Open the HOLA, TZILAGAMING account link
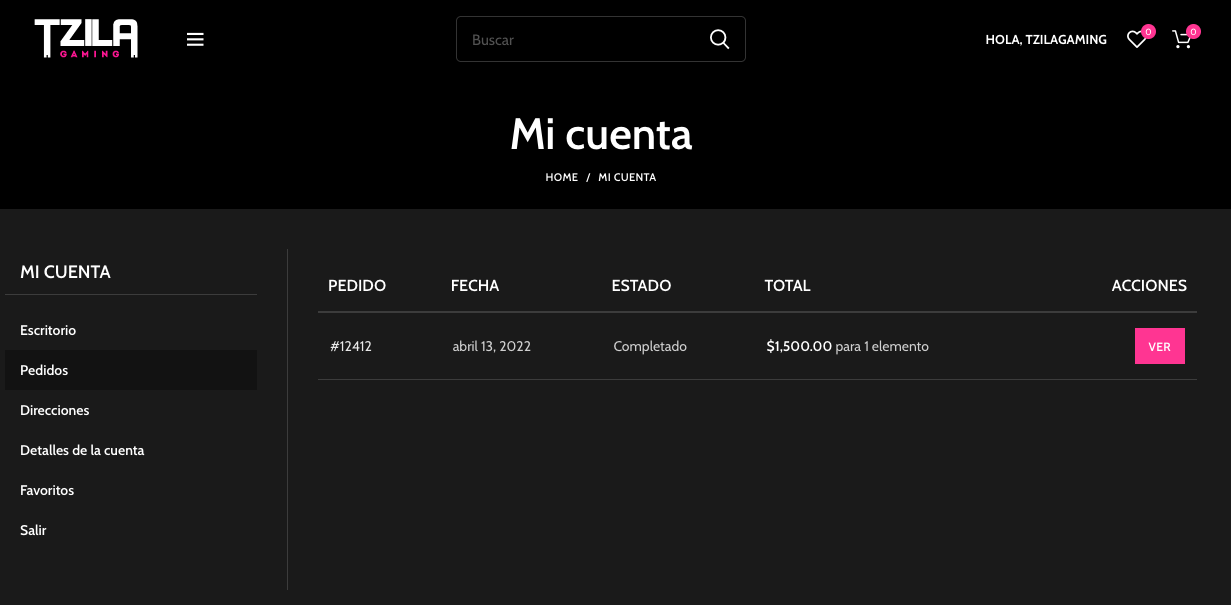Screen dimensions: 1231x605 [1046, 40]
